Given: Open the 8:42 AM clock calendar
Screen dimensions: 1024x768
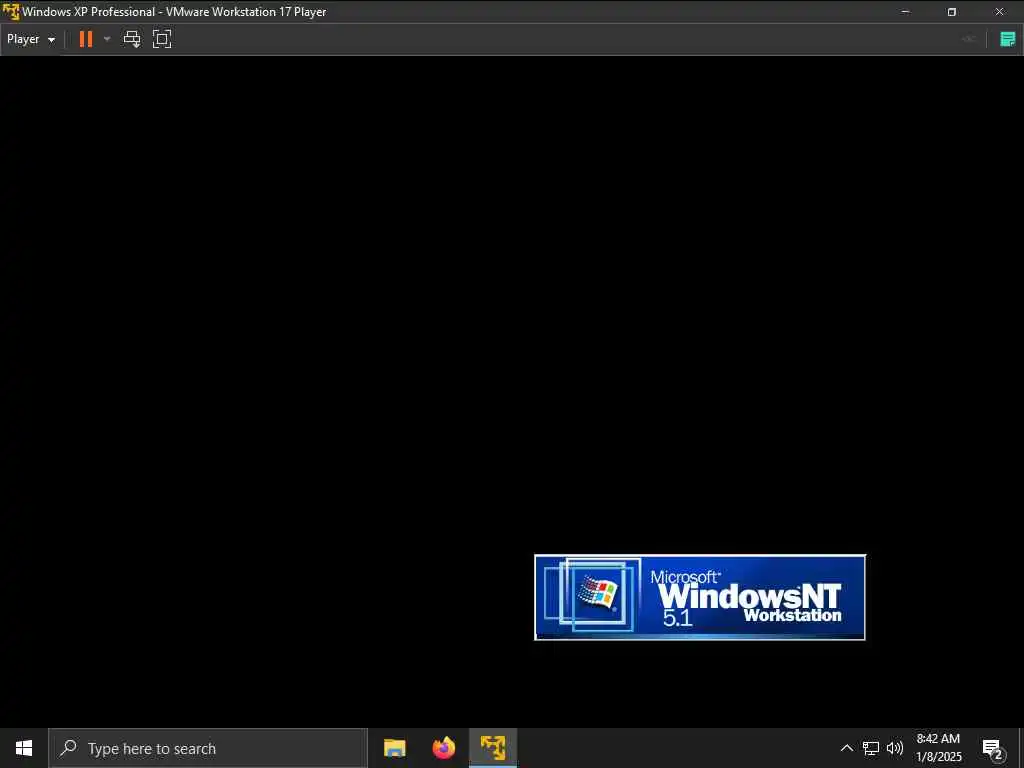Looking at the screenshot, I should (938, 748).
